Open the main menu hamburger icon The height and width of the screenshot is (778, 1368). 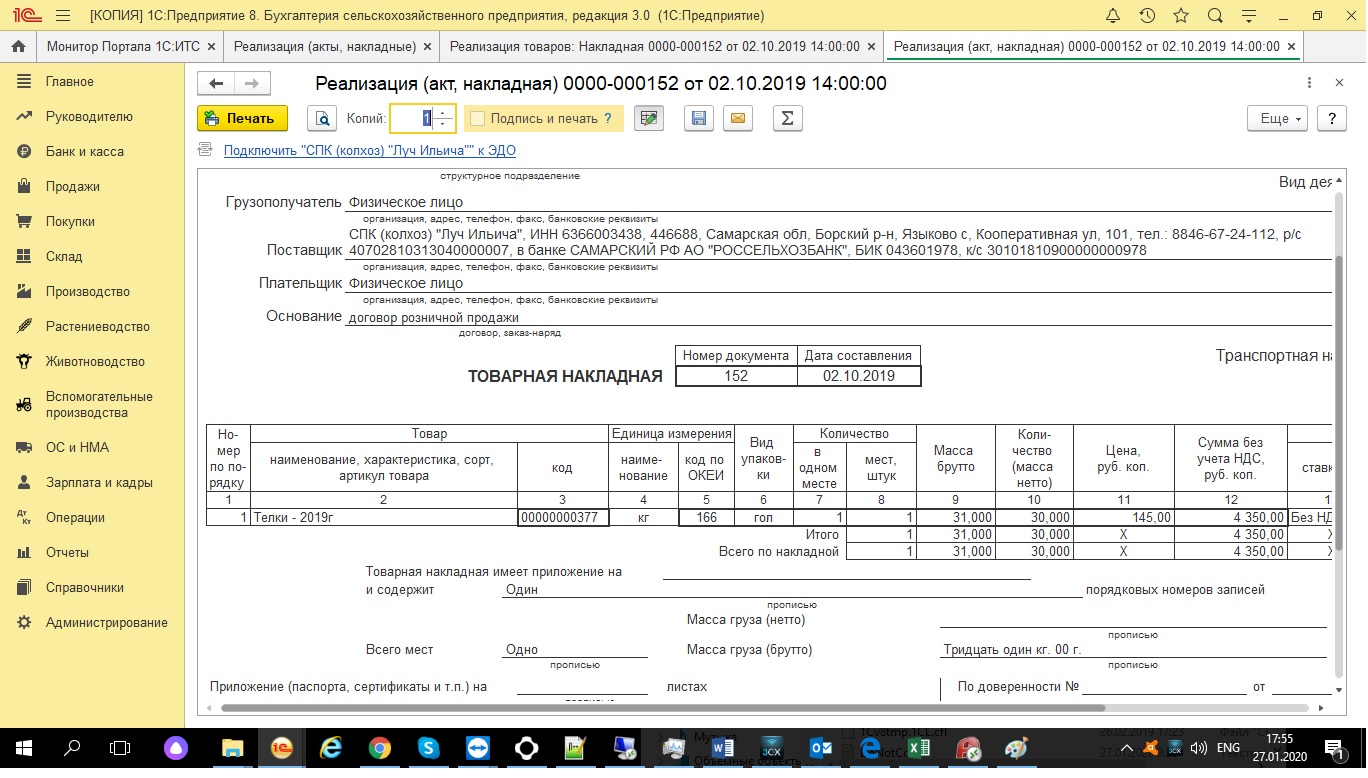(x=62, y=16)
